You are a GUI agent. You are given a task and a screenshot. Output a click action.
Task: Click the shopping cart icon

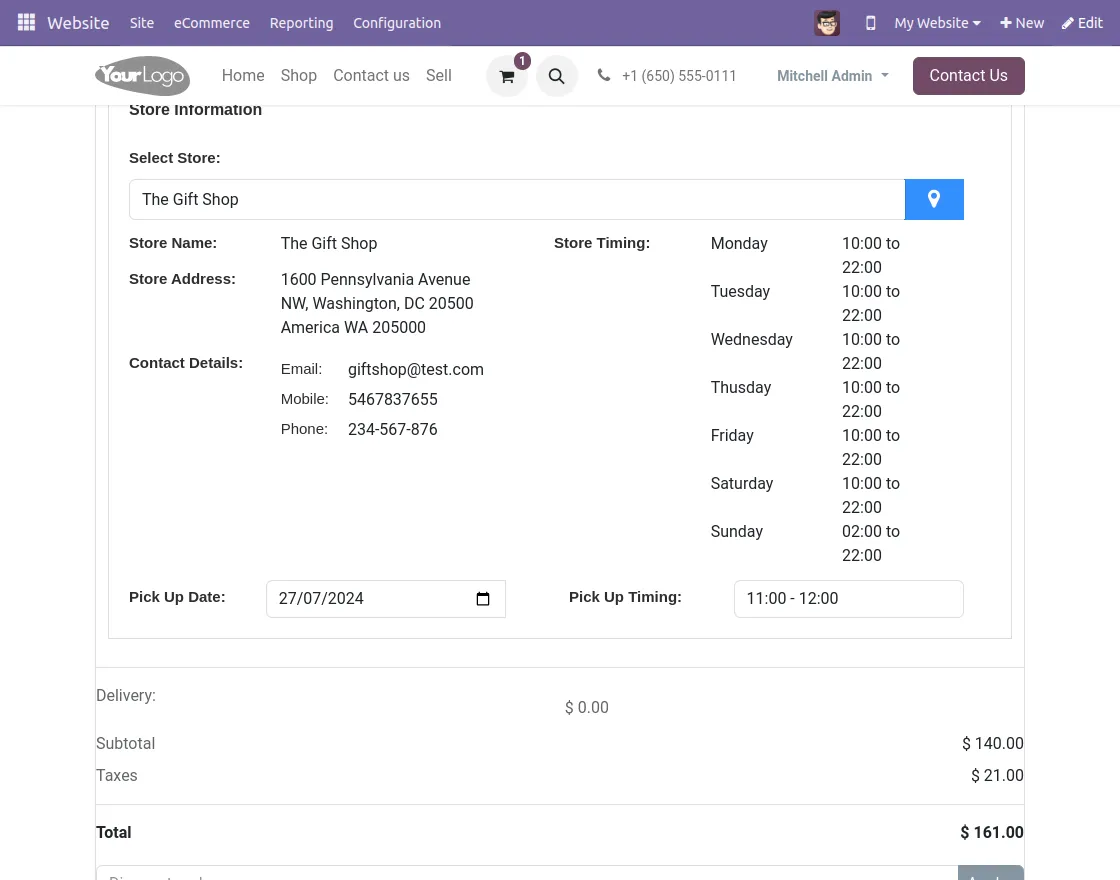pos(507,76)
